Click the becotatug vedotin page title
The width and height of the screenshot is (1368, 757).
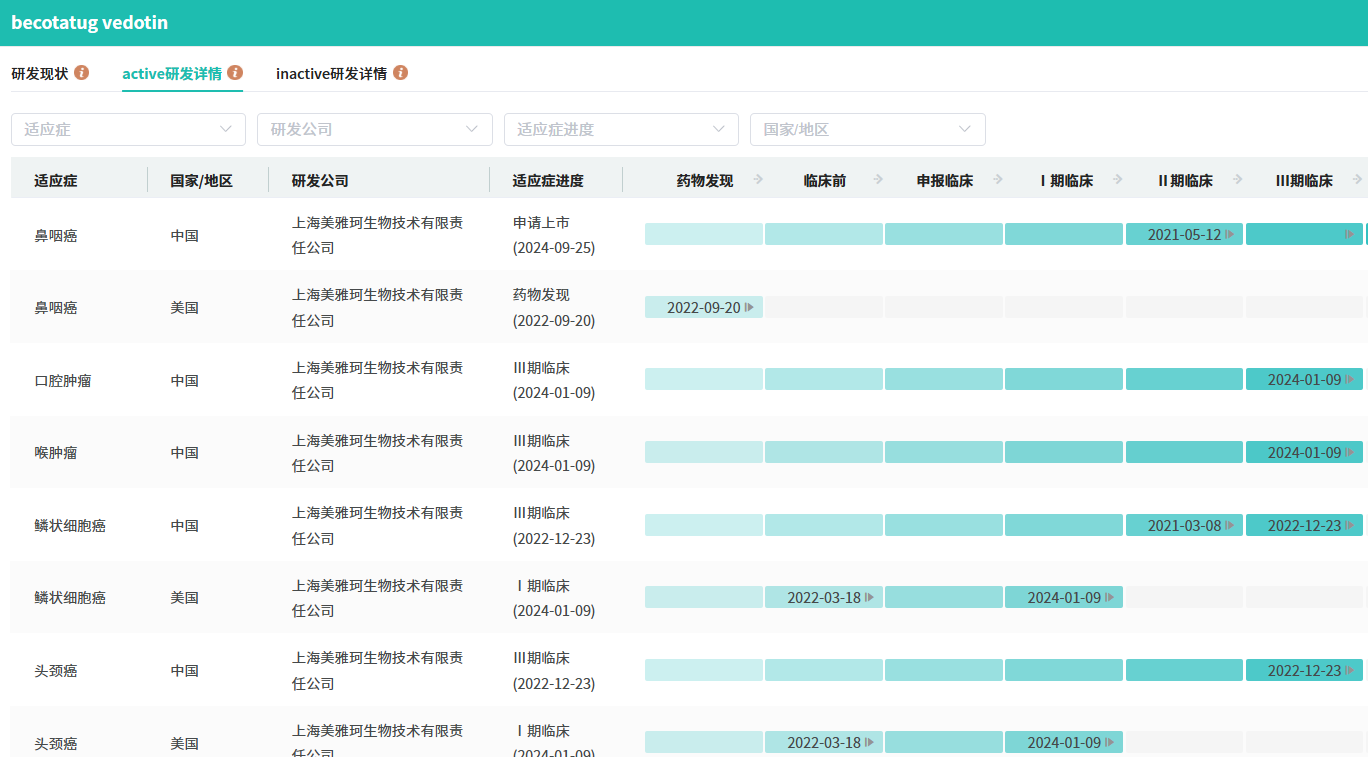[x=90, y=22]
